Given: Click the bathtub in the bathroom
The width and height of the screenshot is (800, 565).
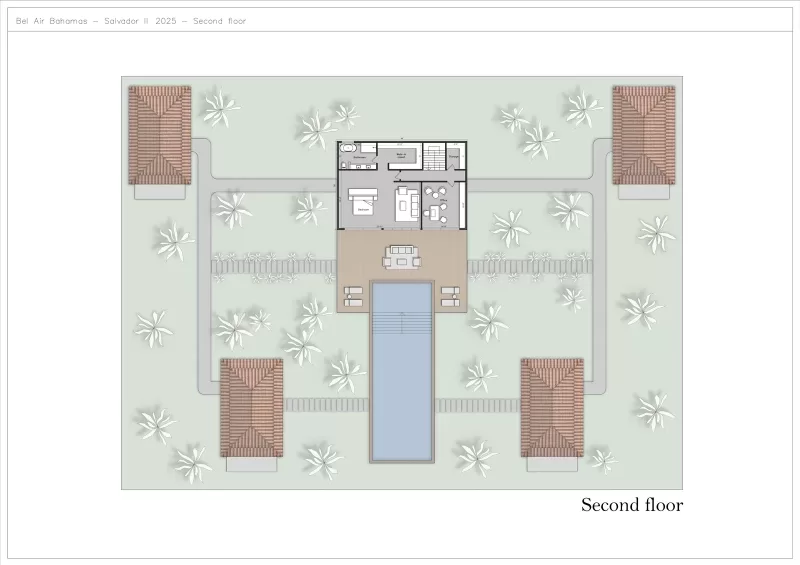Looking at the screenshot, I should pyautogui.click(x=349, y=149).
